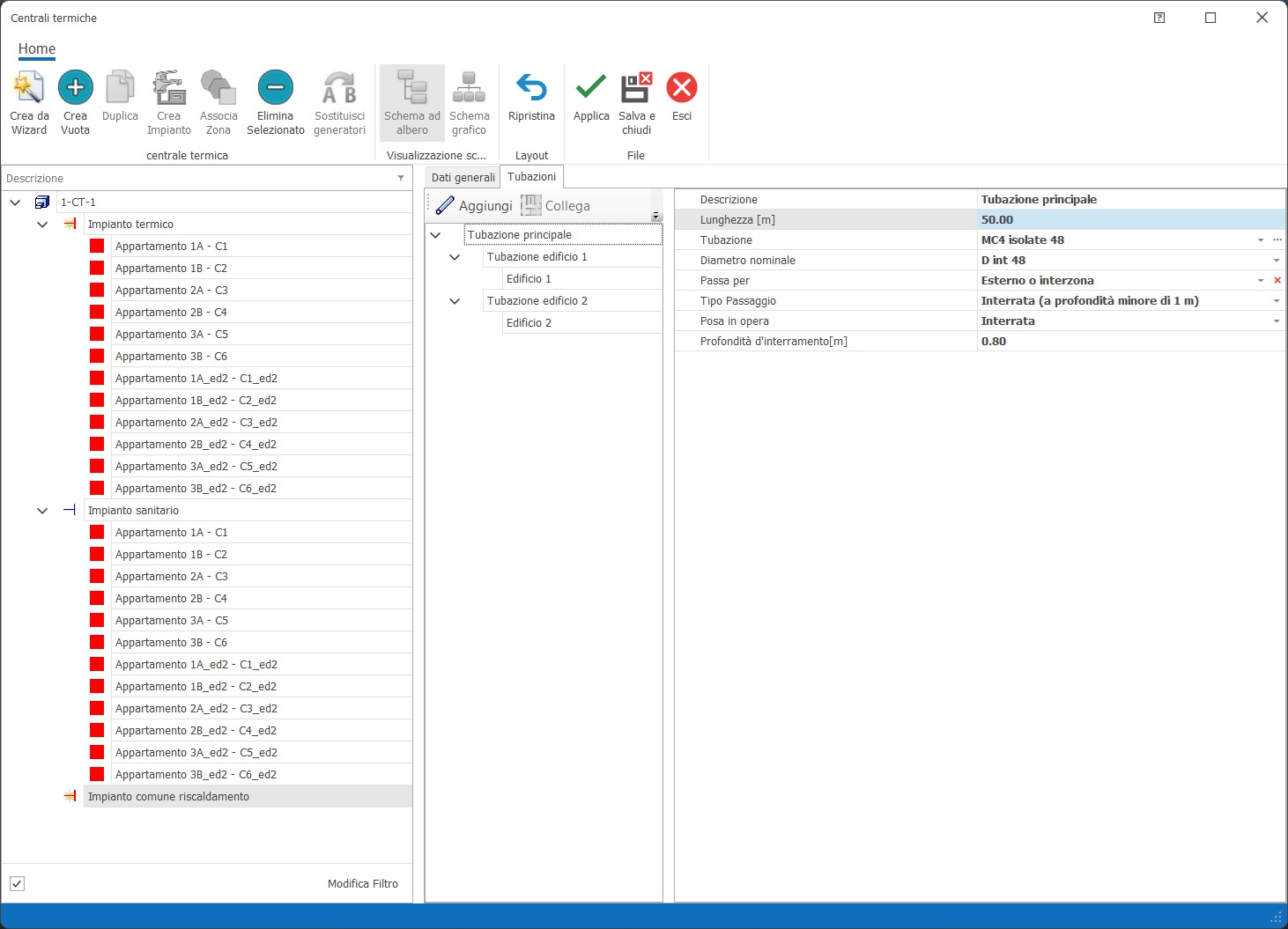Click the Crea da Wizard icon
The image size is (1288, 929).
pos(28,89)
